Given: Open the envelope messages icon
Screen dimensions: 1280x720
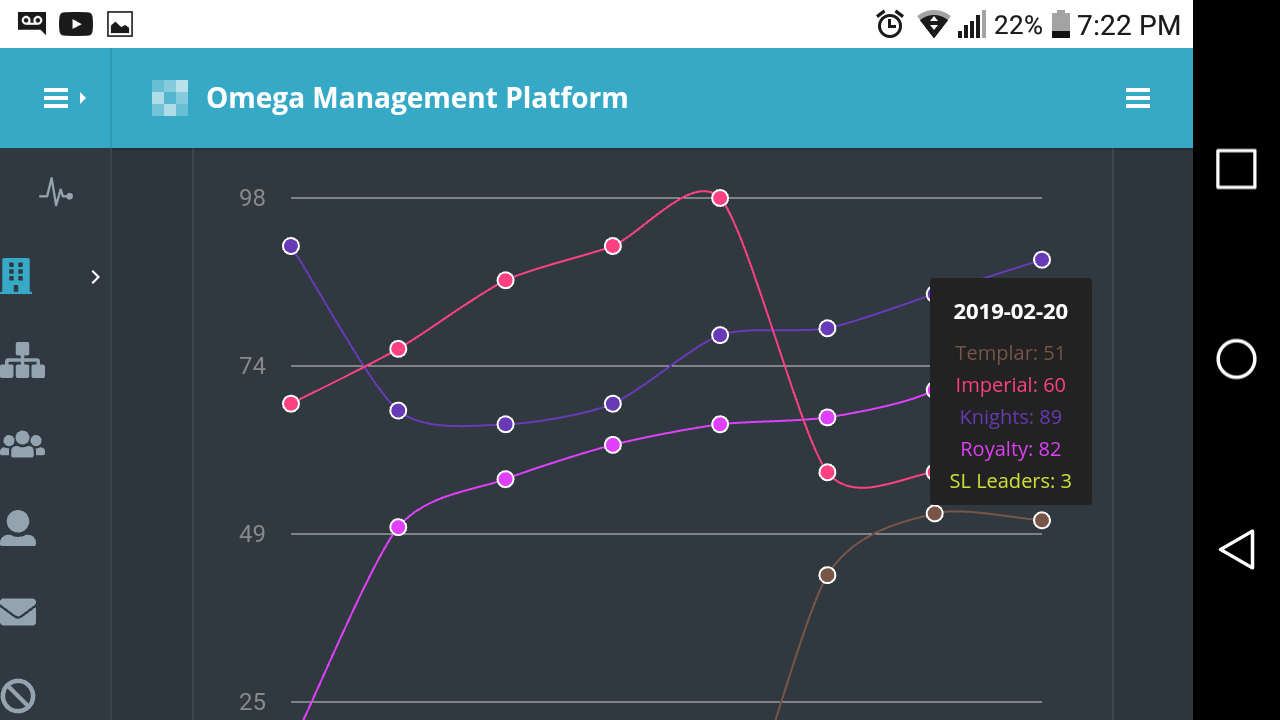Looking at the screenshot, I should pyautogui.click(x=18, y=611).
